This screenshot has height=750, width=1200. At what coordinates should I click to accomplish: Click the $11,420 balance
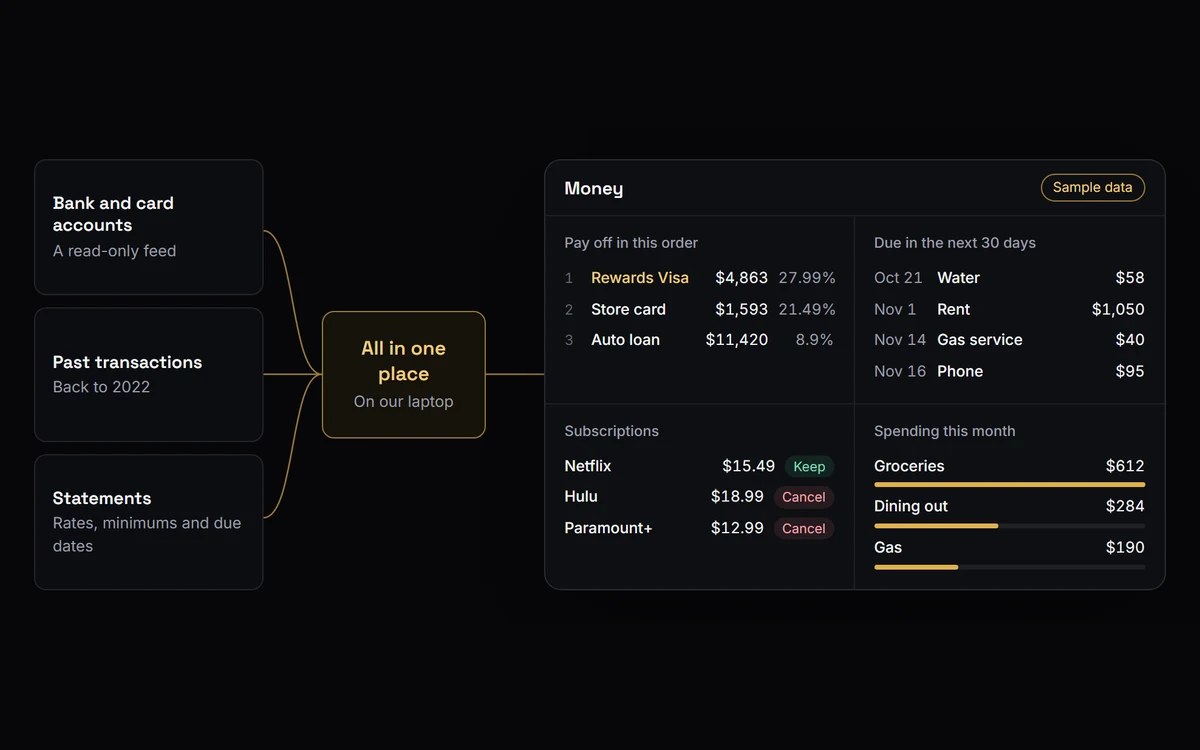(x=737, y=340)
